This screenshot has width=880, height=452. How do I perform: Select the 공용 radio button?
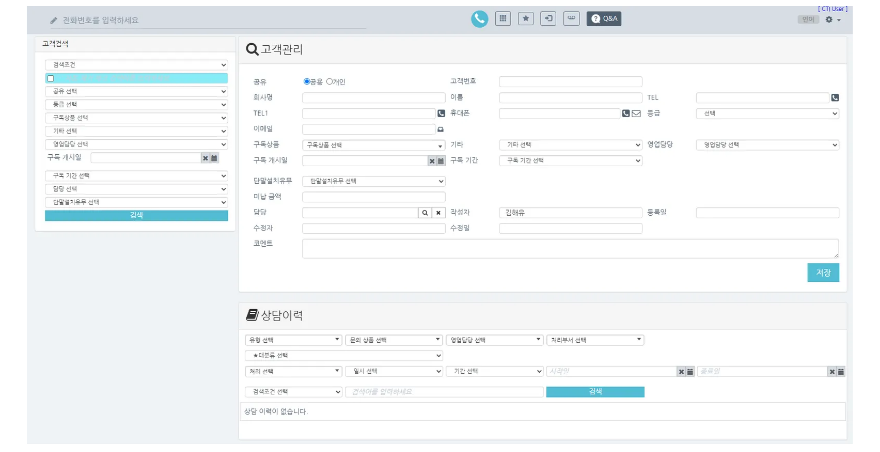pos(307,81)
